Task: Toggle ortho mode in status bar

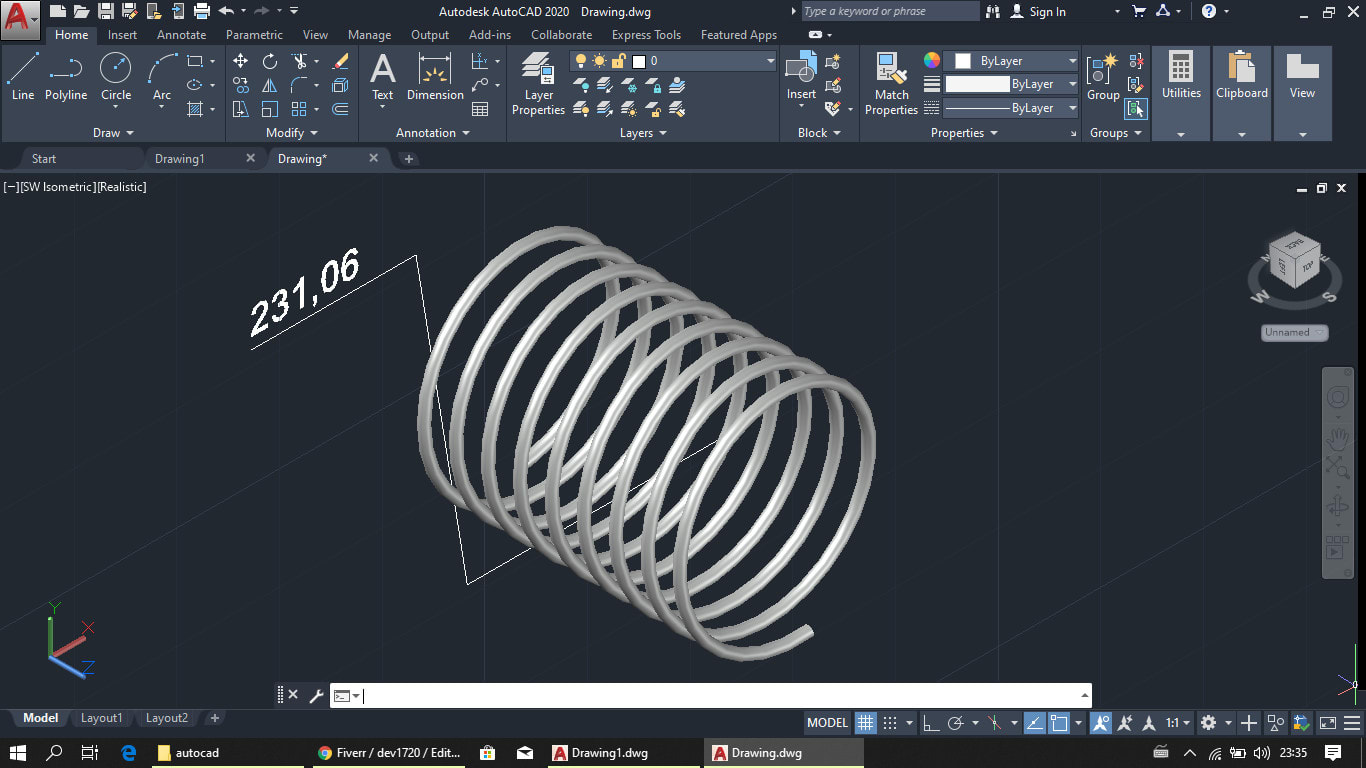Action: pyautogui.click(x=931, y=723)
